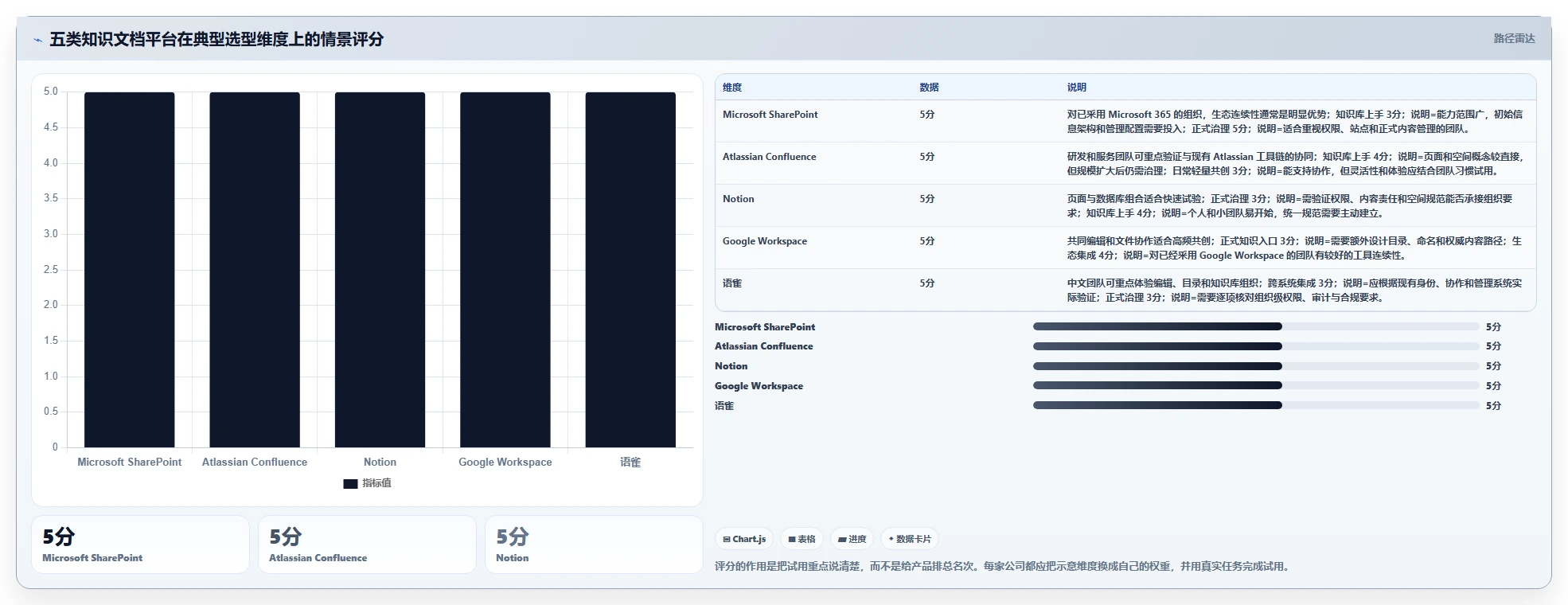Viewport: 1568px width, 605px height.
Task: Select the 语雀 bar in the chart
Action: click(x=630, y=270)
